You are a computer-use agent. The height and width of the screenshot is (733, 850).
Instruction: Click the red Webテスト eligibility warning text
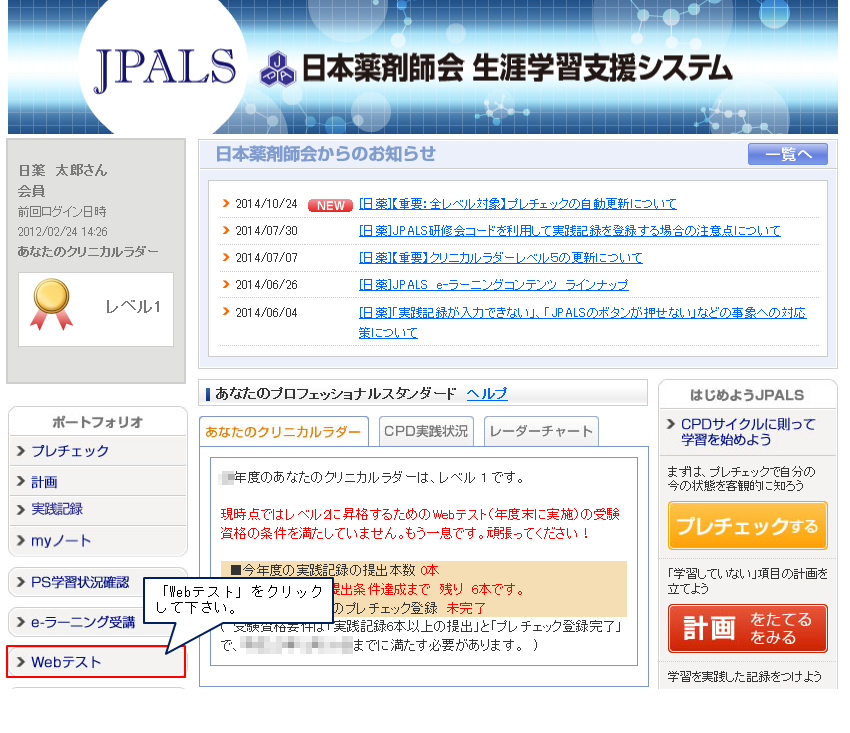pyautogui.click(x=420, y=524)
